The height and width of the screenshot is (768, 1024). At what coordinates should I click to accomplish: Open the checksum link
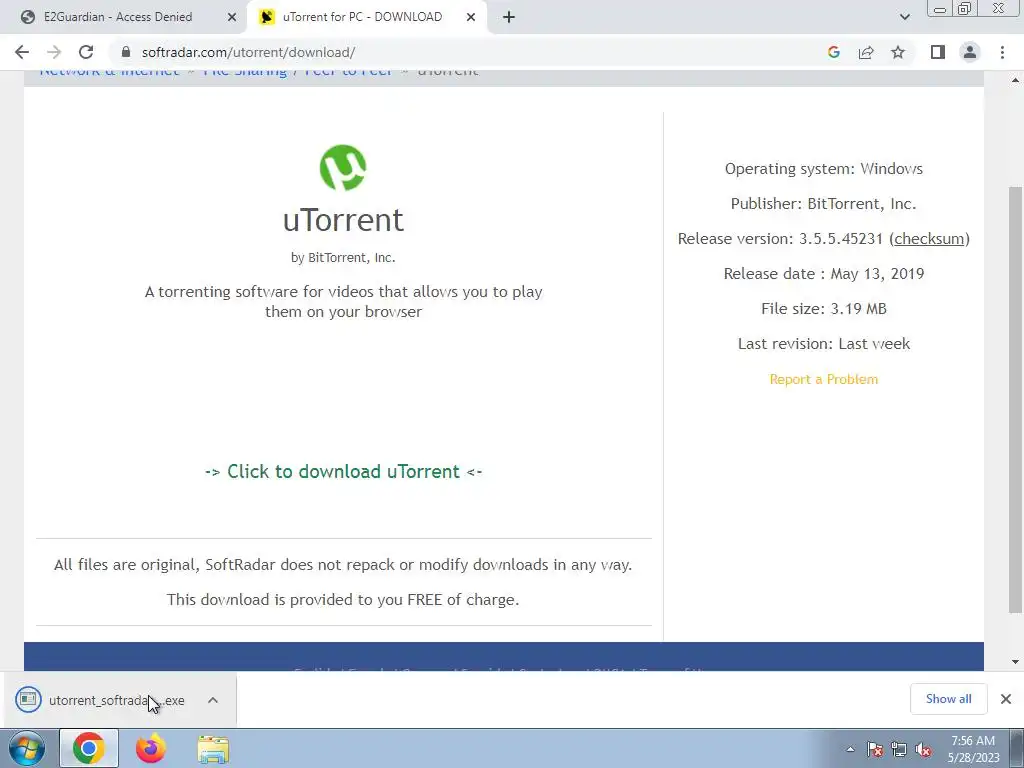[929, 239]
